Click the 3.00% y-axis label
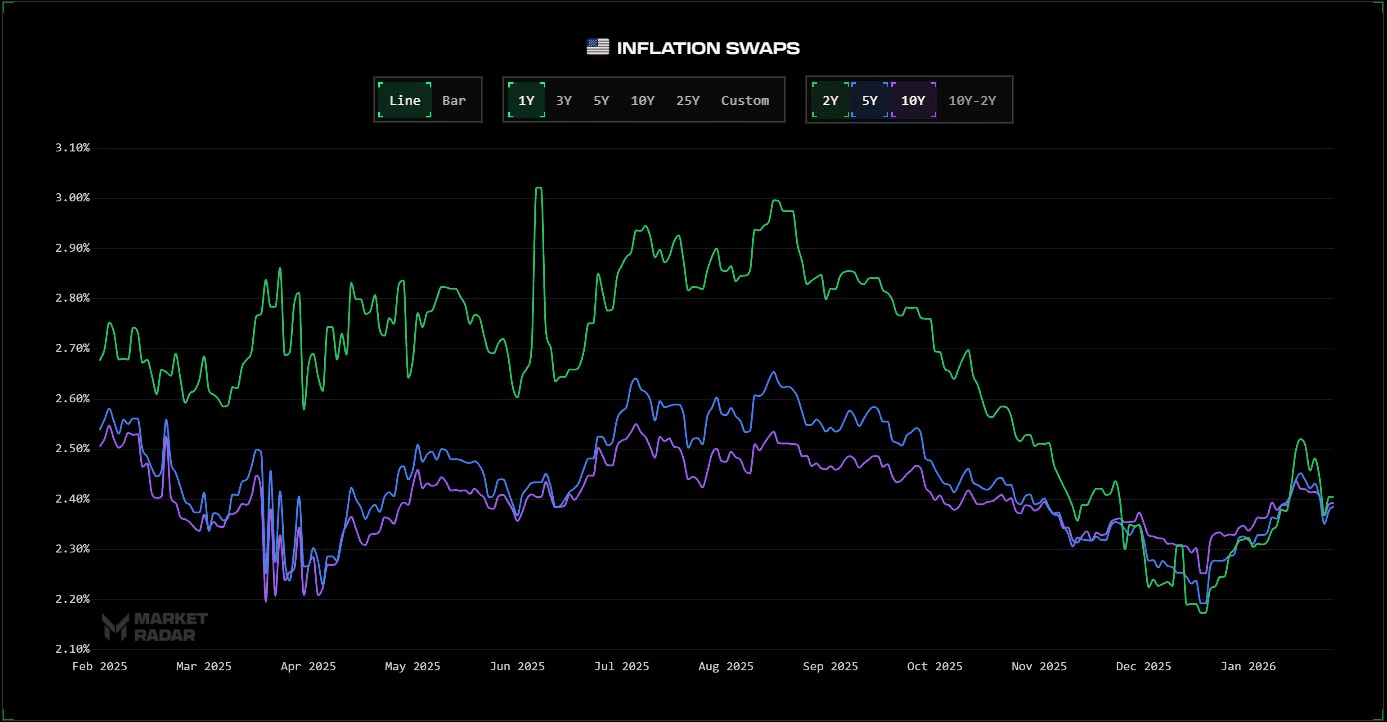Screen dimensions: 1387x722 click(x=72, y=198)
